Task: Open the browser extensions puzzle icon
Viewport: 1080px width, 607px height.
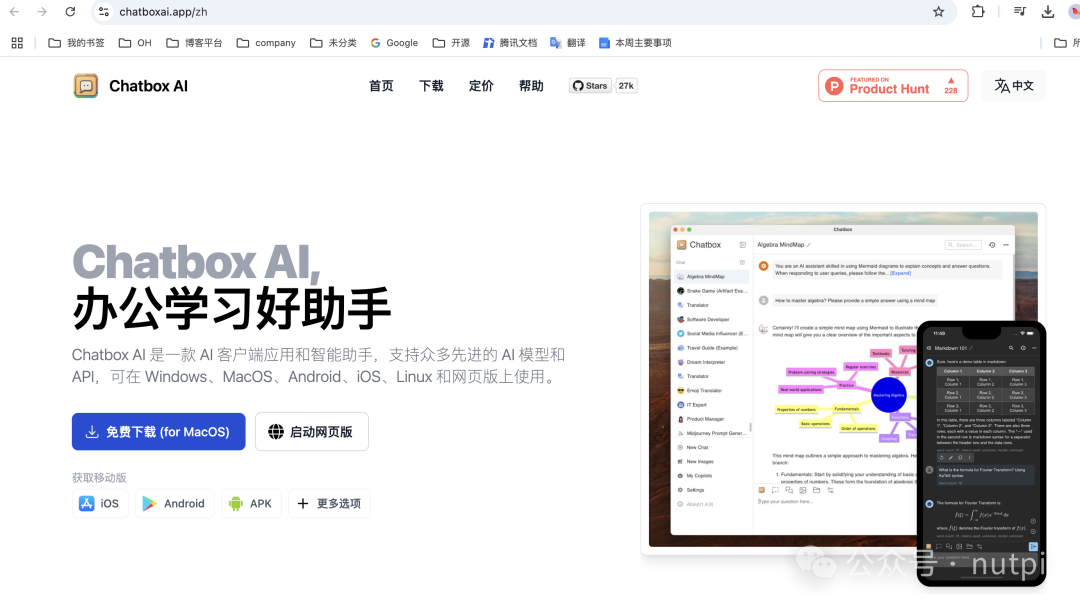Action: pos(978,12)
